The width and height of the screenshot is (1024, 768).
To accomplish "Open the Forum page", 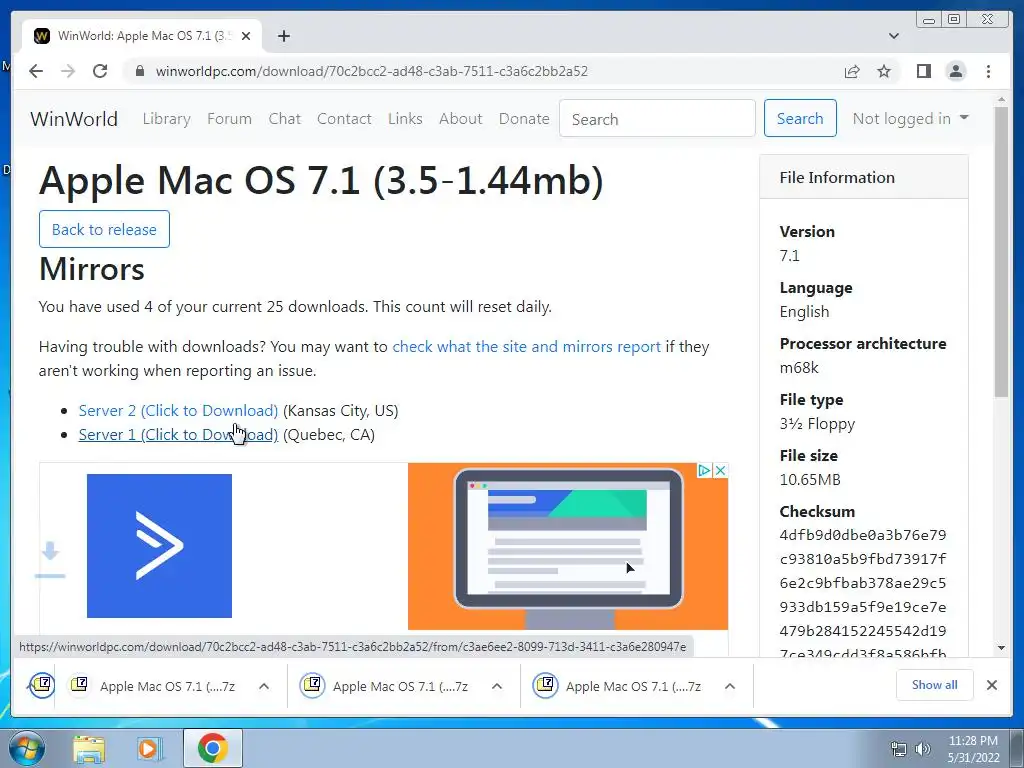I will pyautogui.click(x=229, y=119).
